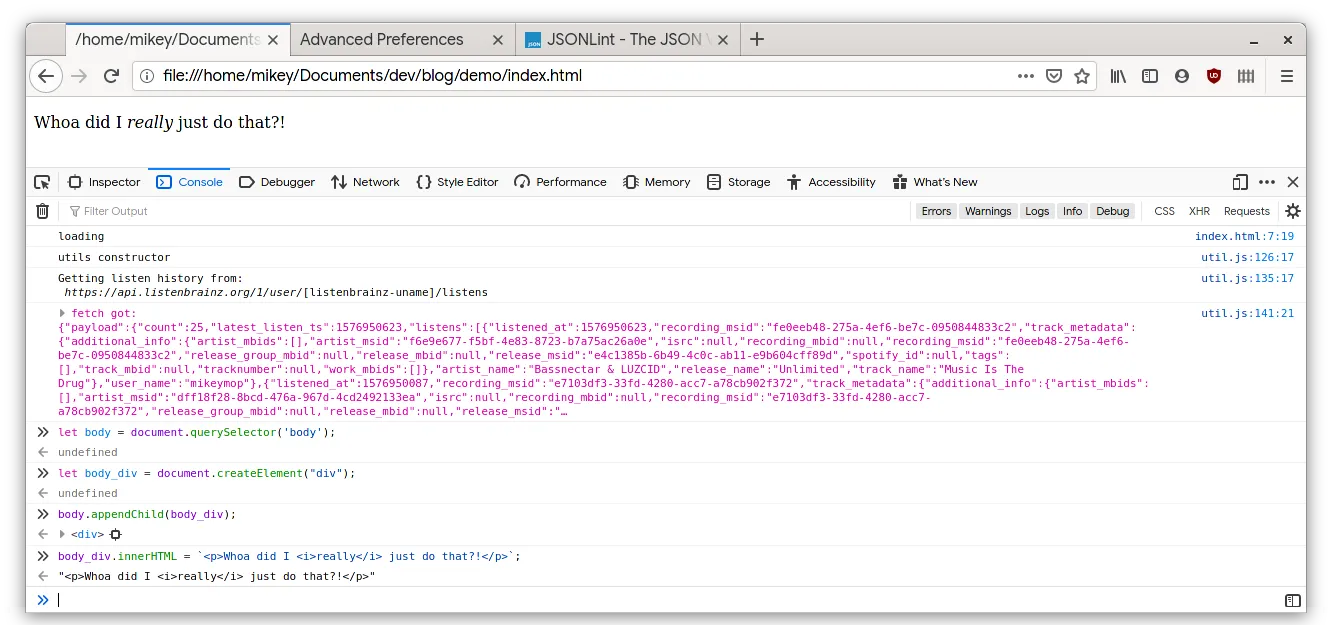Open DevTools customize options menu
The image size is (1332, 641).
pos(1267,182)
